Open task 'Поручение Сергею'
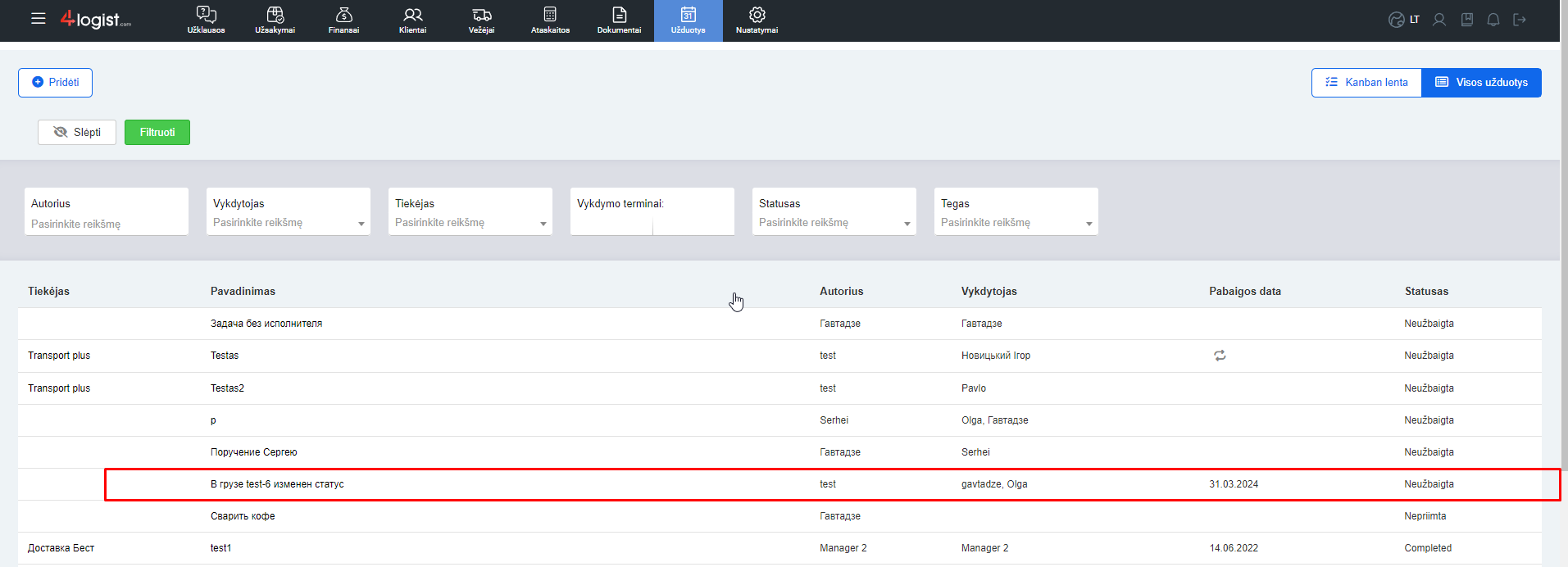This screenshot has width=1568, height=567. tap(254, 452)
